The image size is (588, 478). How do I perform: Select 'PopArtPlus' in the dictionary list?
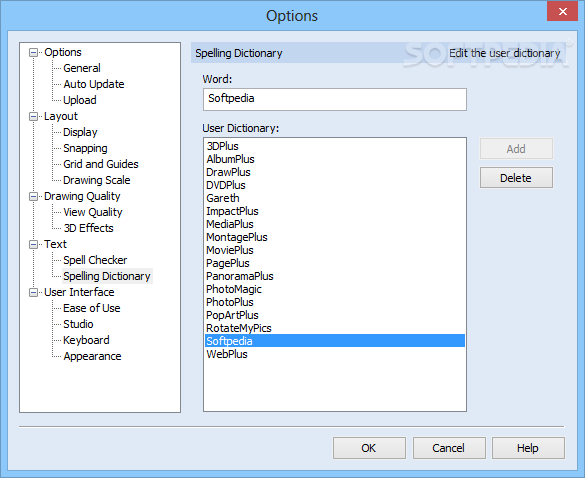tap(334, 315)
